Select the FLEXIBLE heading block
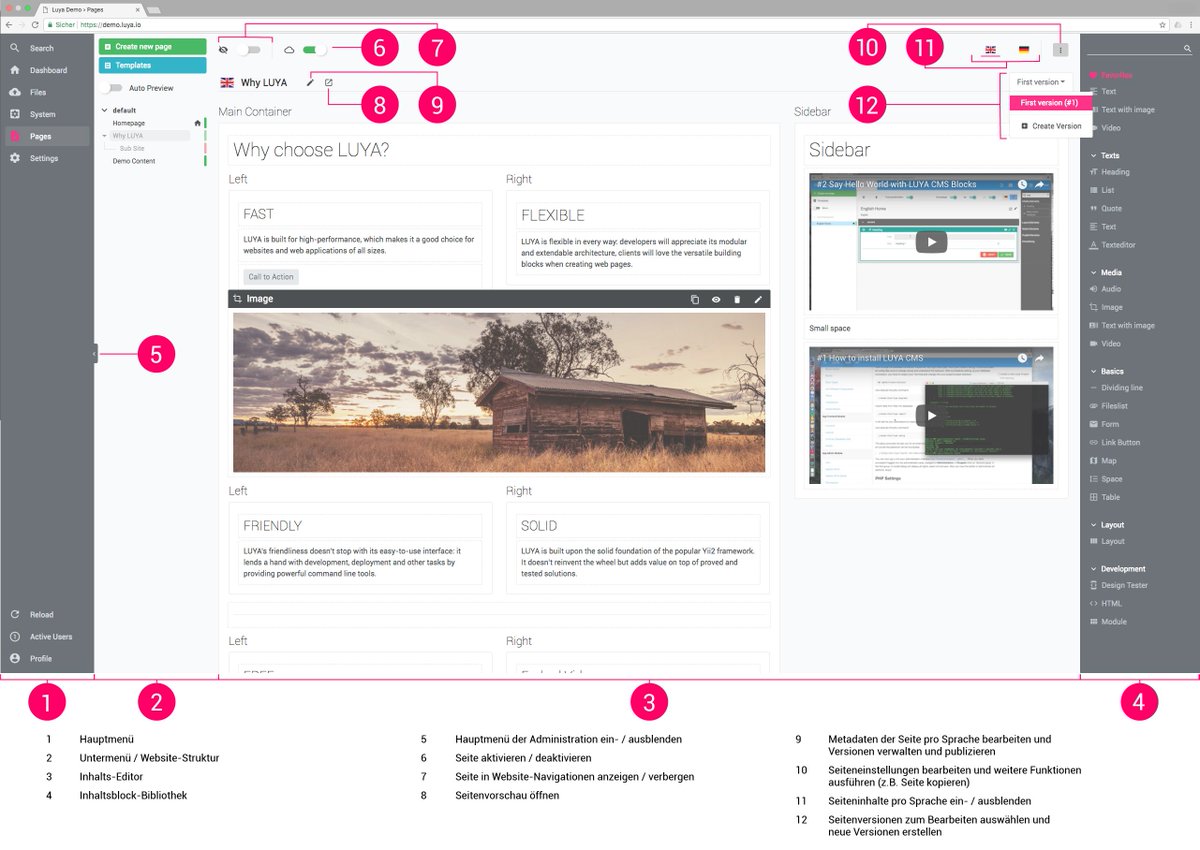The width and height of the screenshot is (1200, 850). [x=638, y=215]
